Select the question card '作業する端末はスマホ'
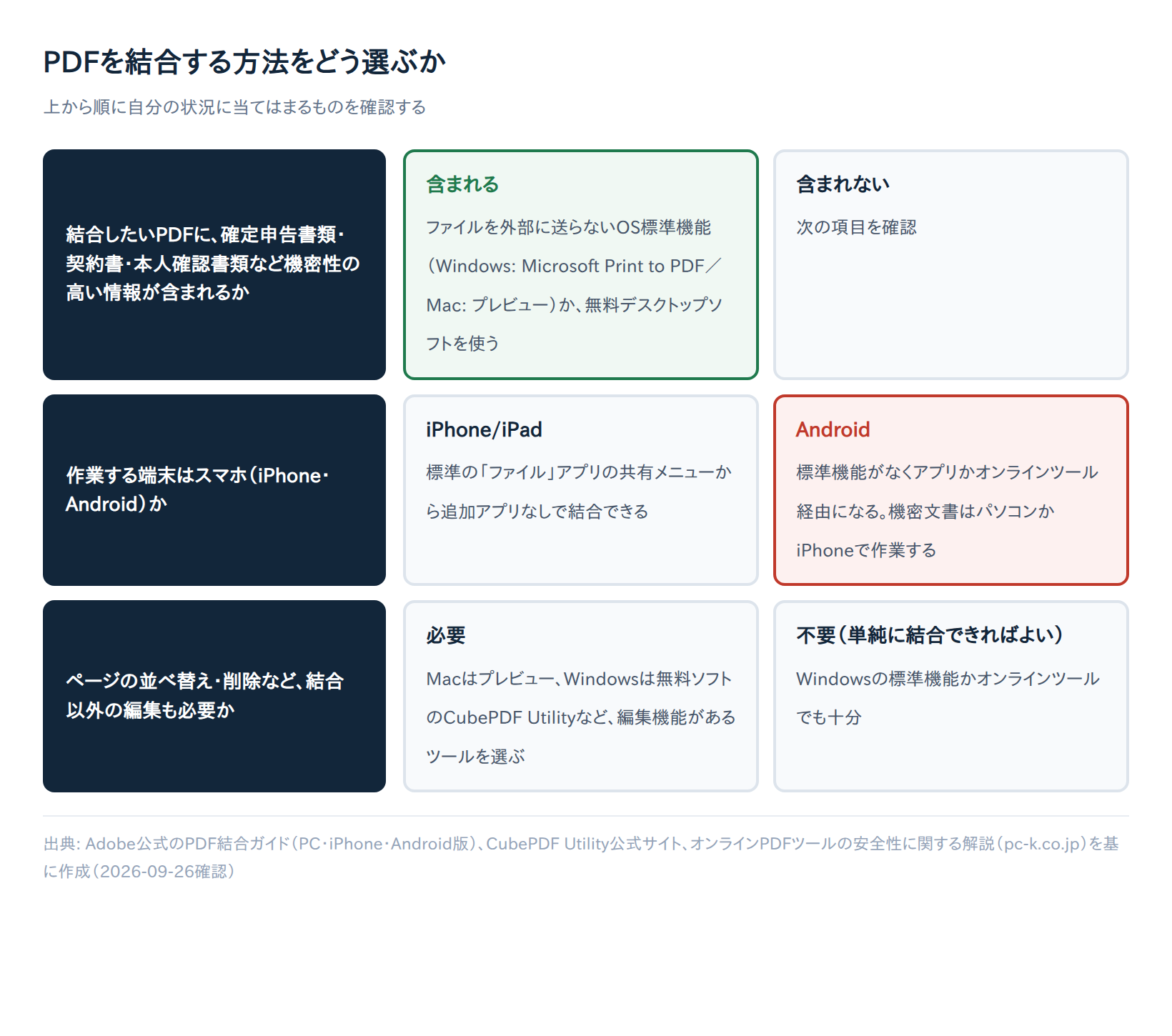Viewport: 1172px width, 1036px height. 214,490
